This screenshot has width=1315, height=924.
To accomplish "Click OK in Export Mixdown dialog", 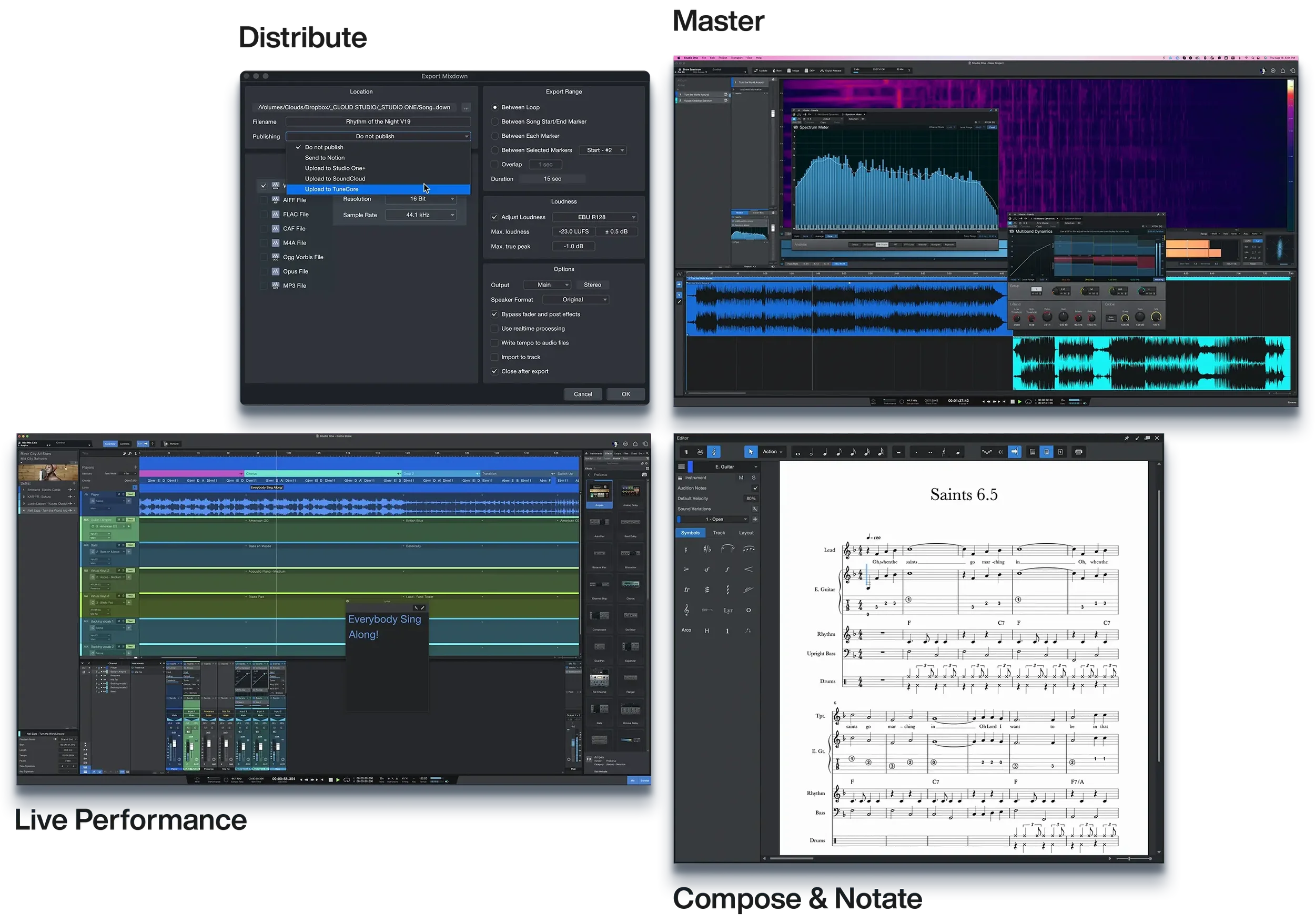I will pos(625,394).
